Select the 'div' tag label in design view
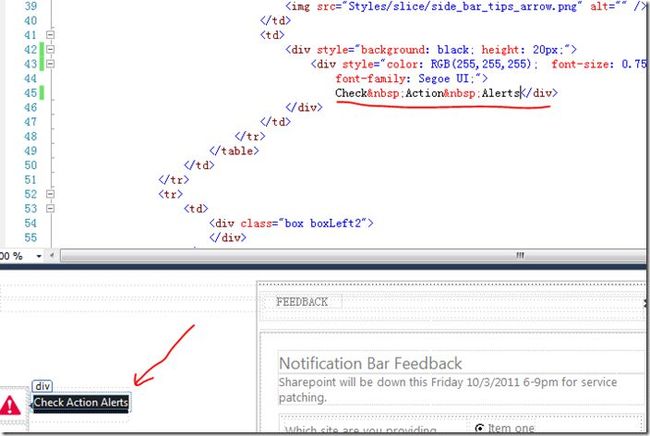 point(42,386)
